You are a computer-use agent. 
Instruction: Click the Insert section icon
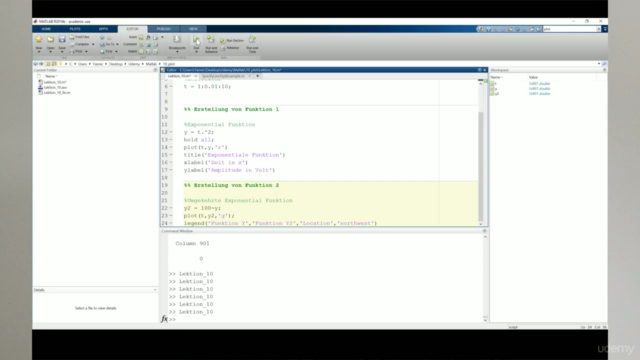(x=141, y=37)
